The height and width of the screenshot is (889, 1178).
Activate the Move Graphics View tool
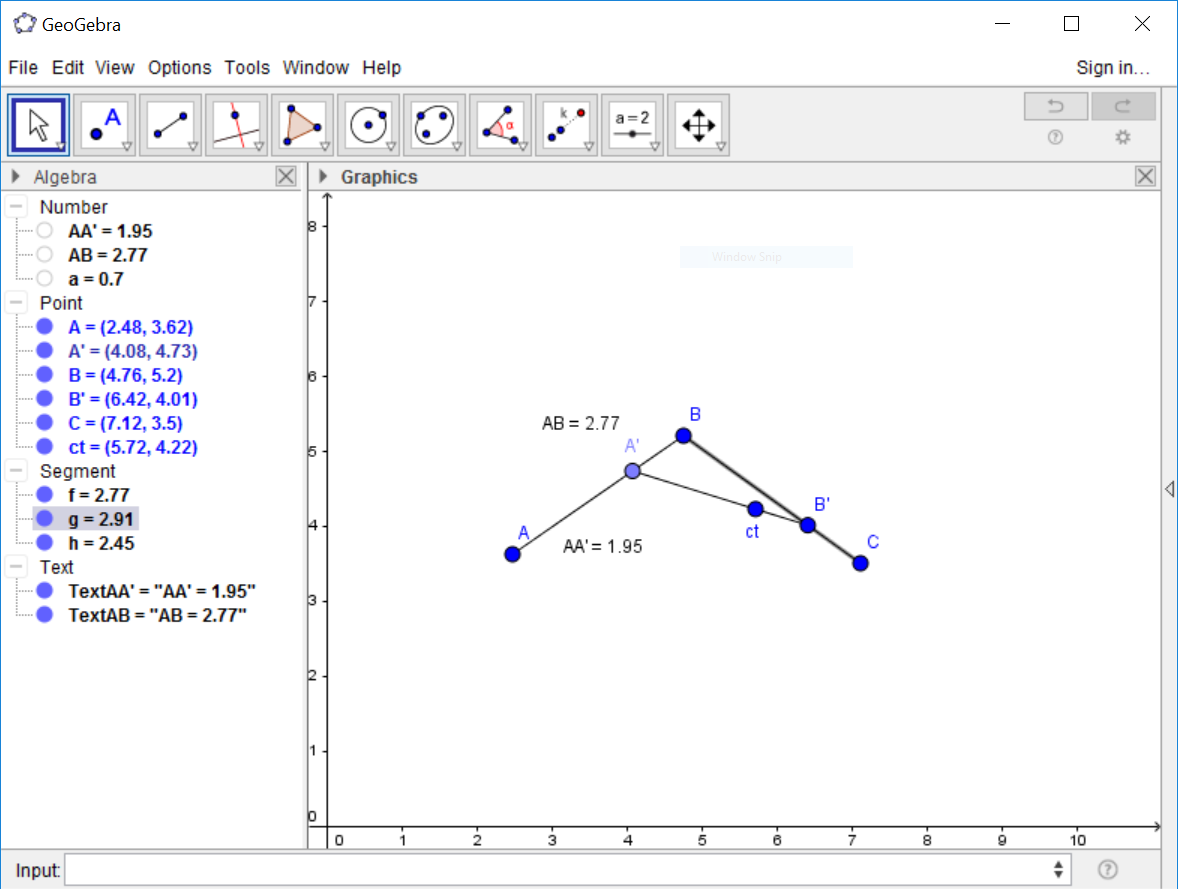tap(698, 125)
